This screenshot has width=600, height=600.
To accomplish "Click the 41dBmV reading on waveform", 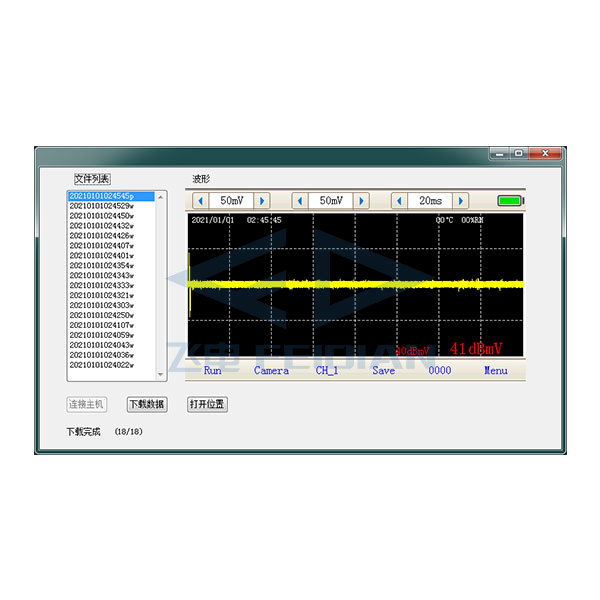I will point(476,349).
